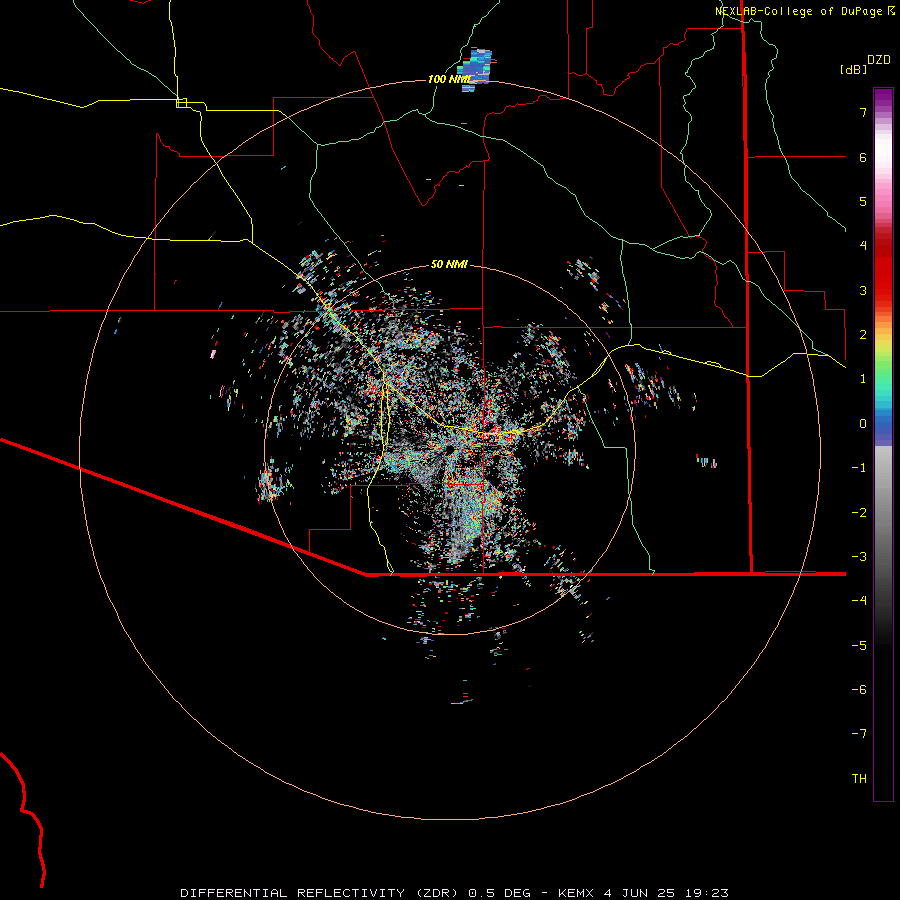This screenshot has height=900, width=900.
Task: Click the 50 NMI range ring label
Action: [449, 264]
